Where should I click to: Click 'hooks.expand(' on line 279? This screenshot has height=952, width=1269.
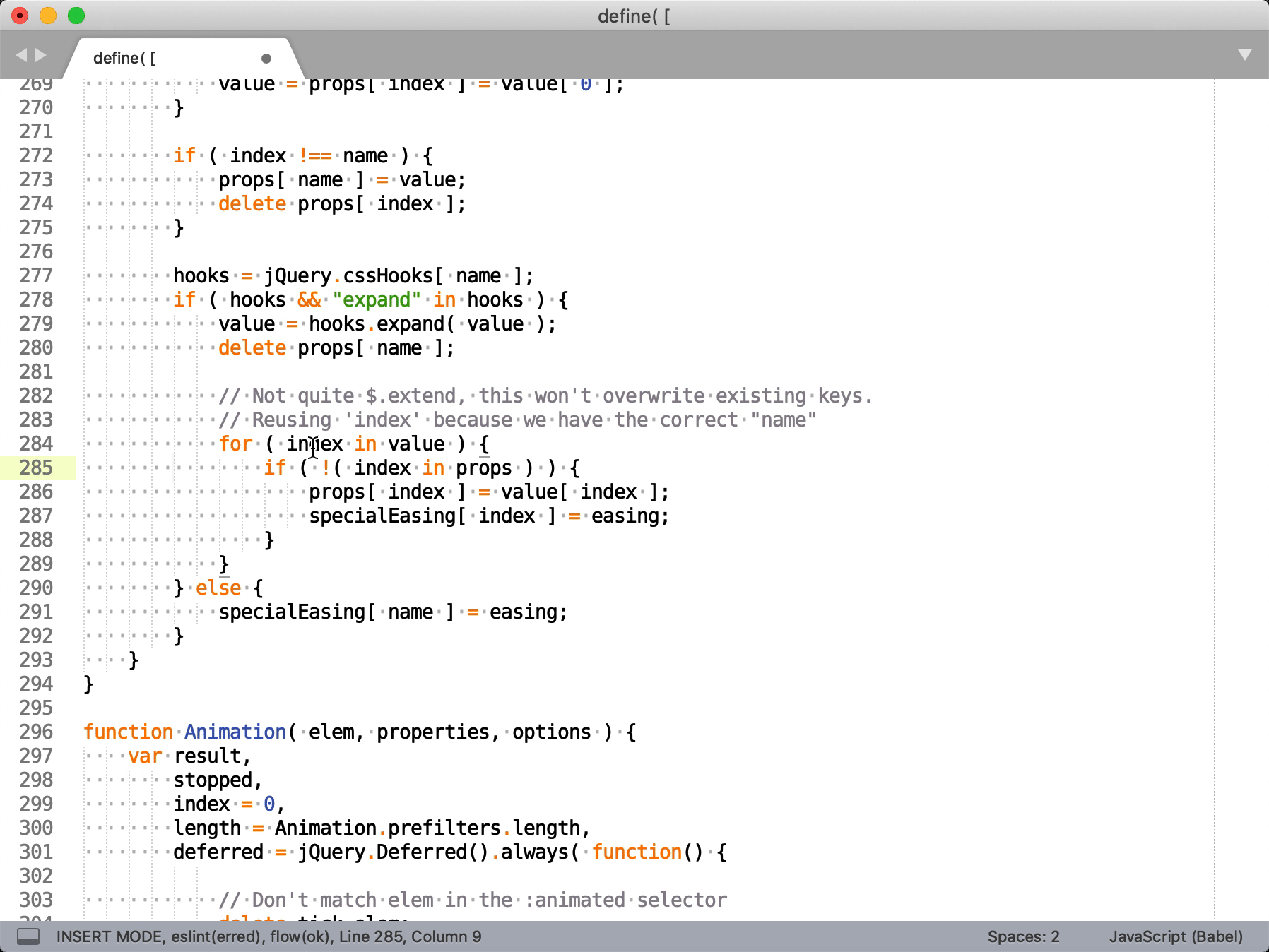point(382,323)
